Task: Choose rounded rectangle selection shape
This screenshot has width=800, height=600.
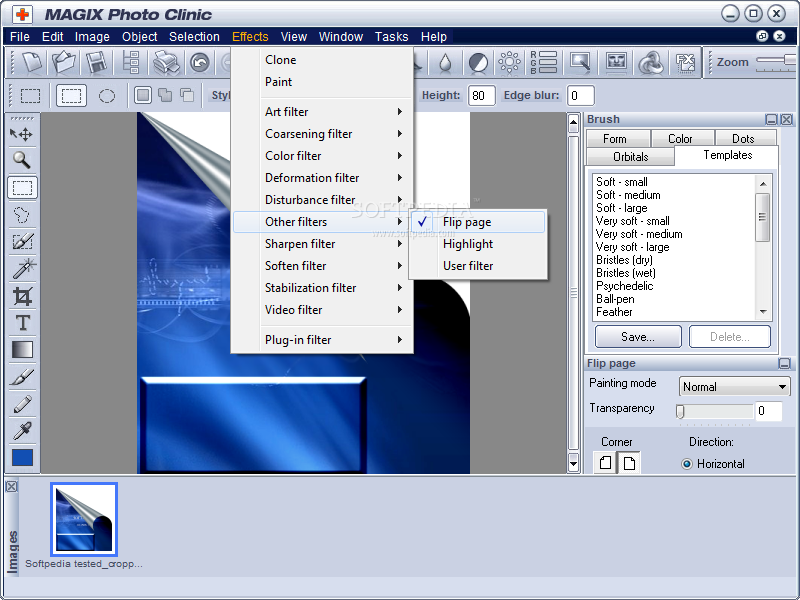Action: pyautogui.click(x=71, y=95)
